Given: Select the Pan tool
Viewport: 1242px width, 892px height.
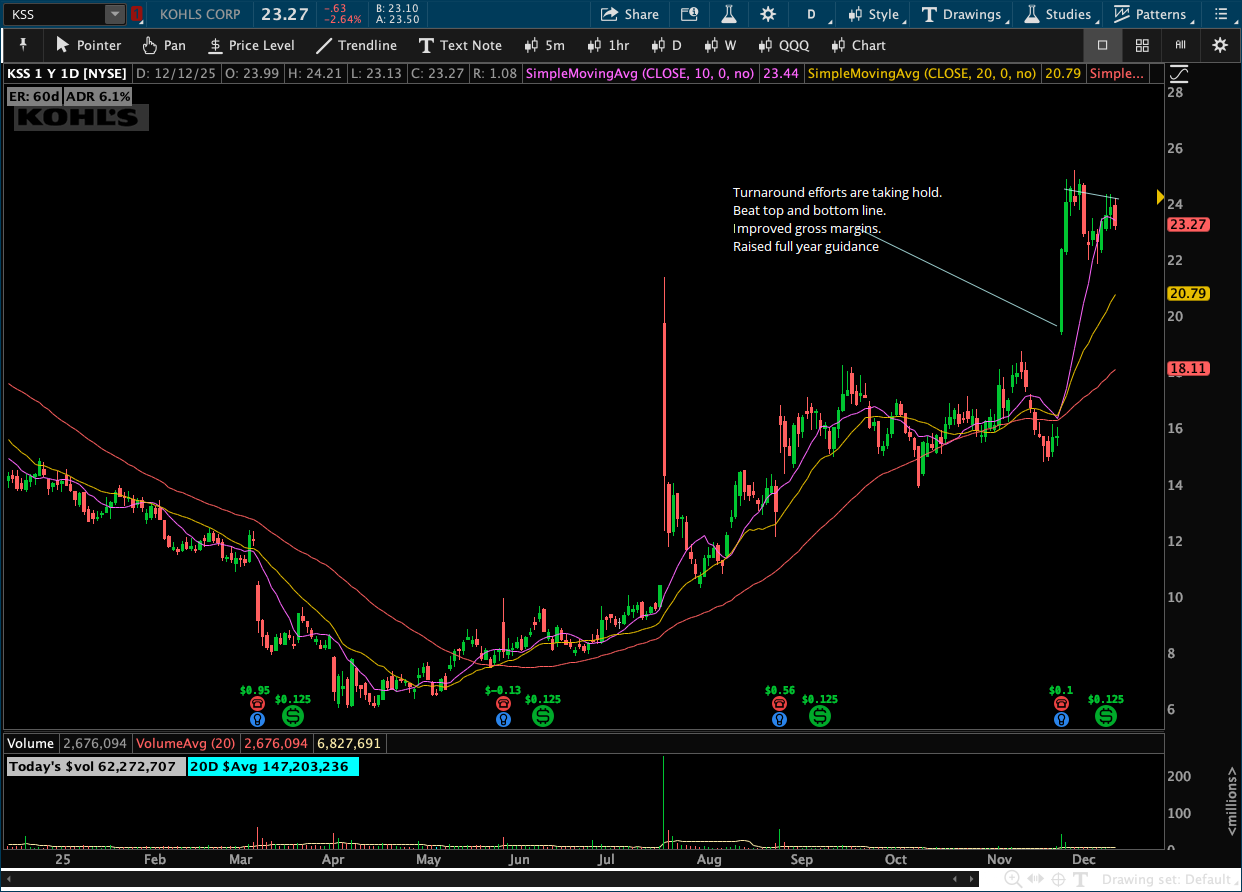Looking at the screenshot, I should [x=164, y=45].
